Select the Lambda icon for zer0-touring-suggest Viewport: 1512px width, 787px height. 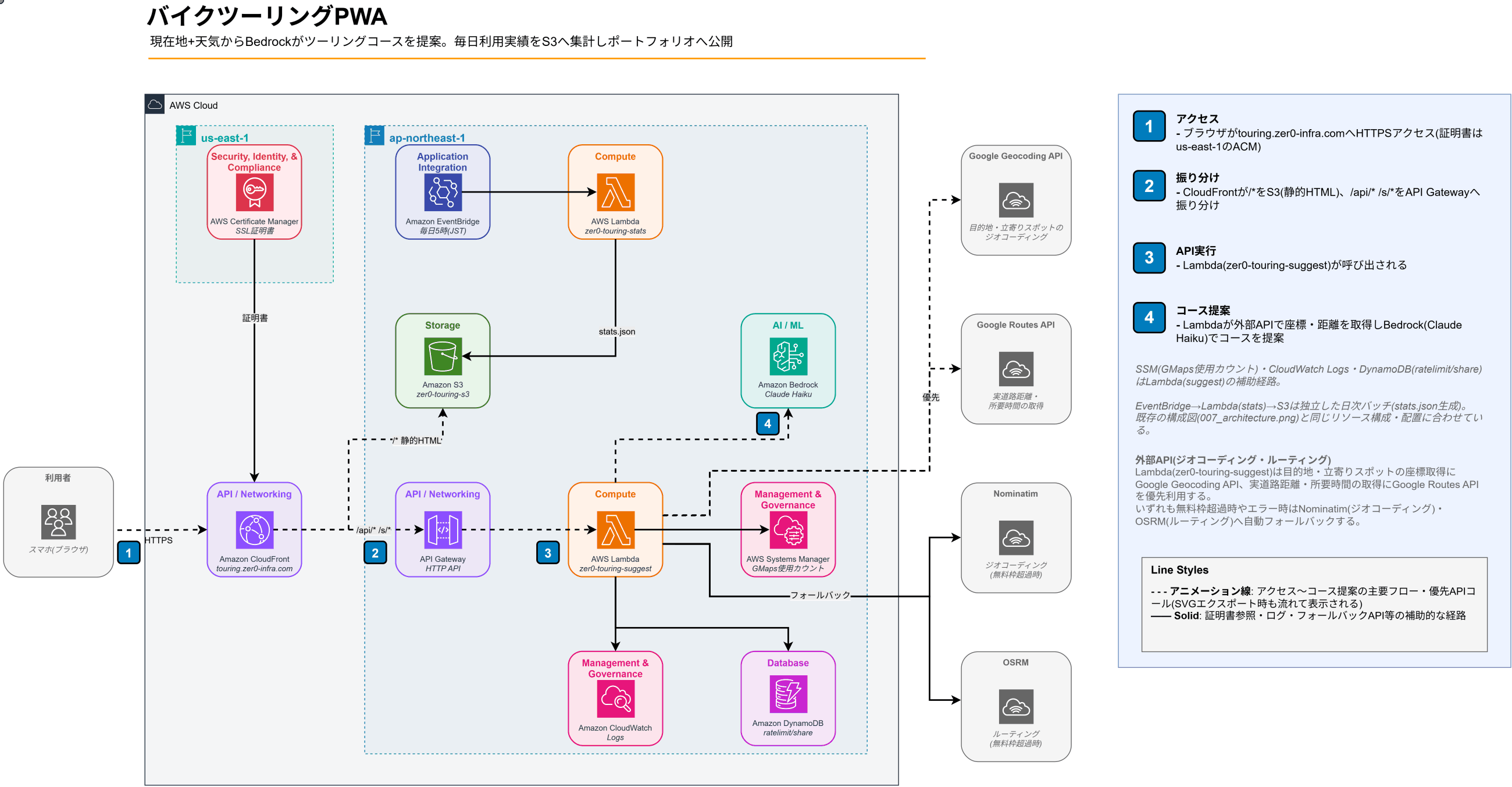pos(615,530)
